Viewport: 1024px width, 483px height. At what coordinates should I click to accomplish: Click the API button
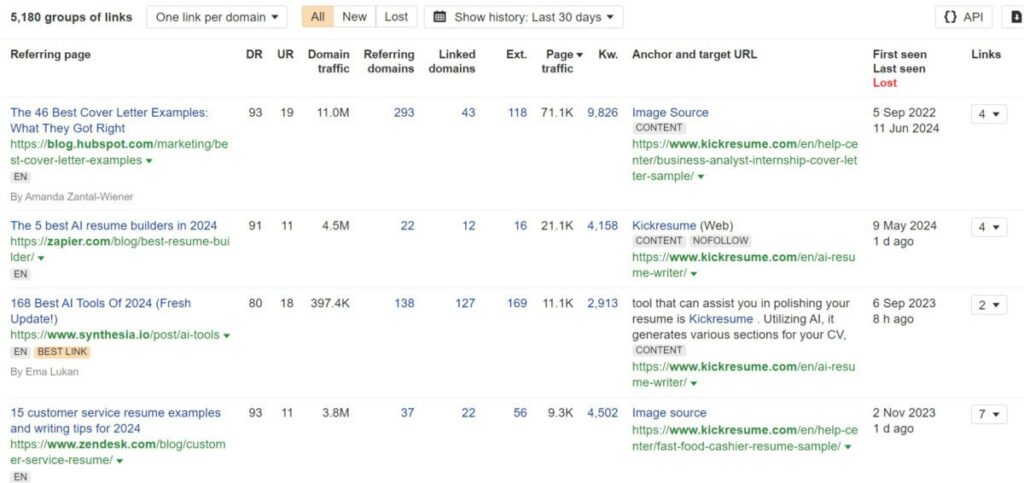tap(964, 17)
